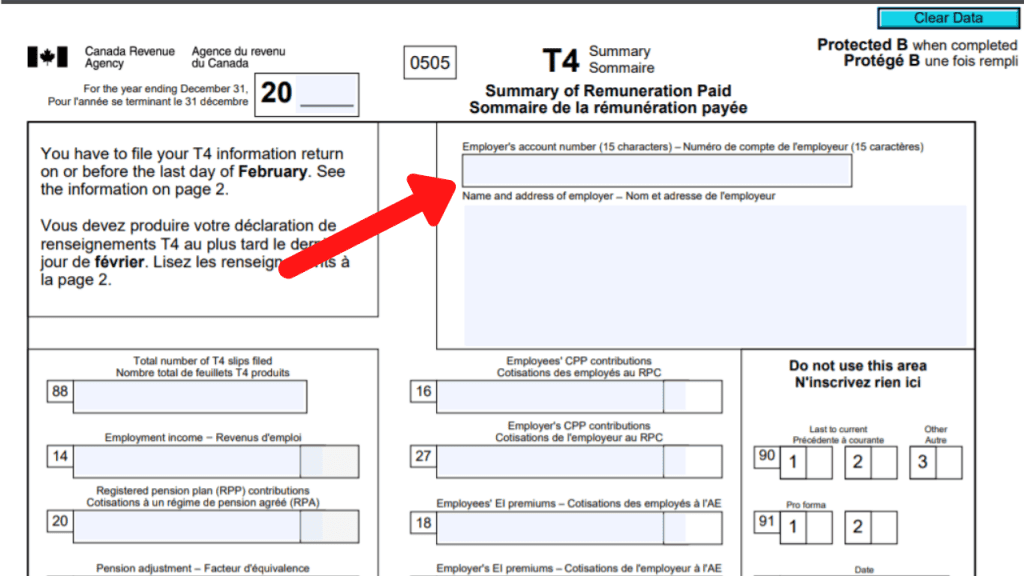The width and height of the screenshot is (1024, 576).
Task: Click the Name and address of employer box
Action: [714, 275]
